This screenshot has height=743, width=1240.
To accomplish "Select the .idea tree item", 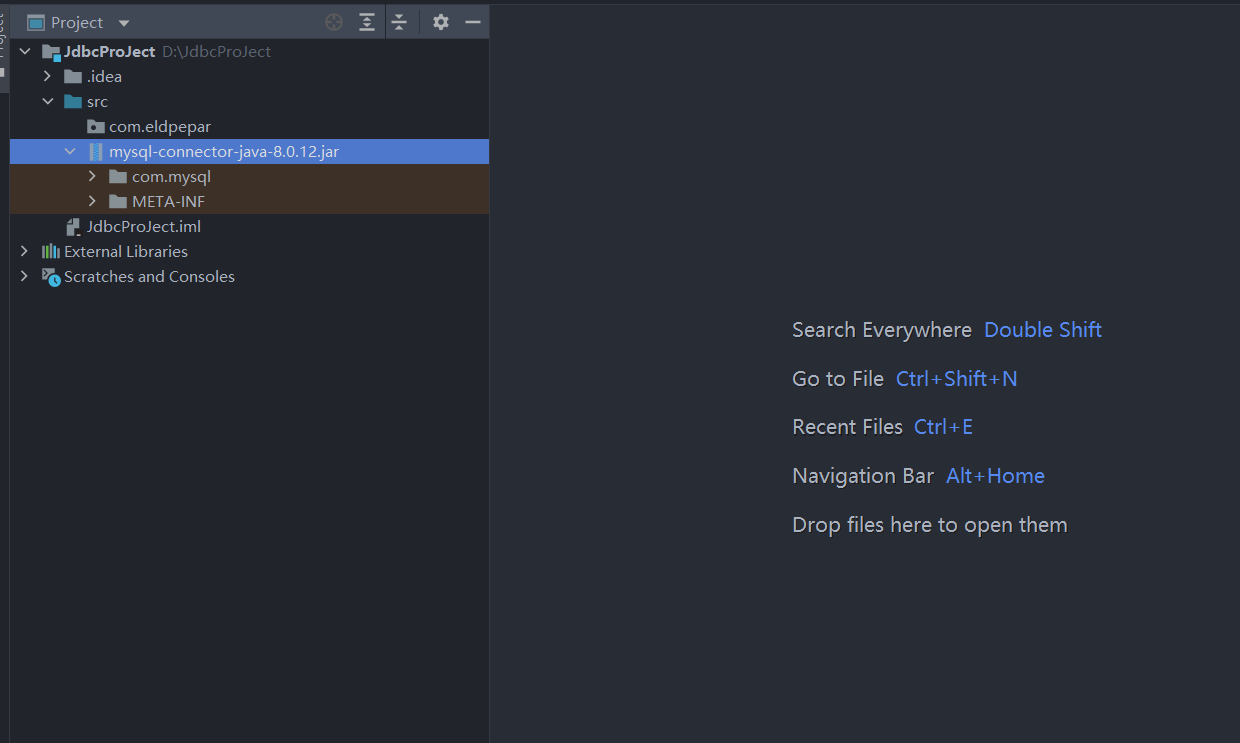I will 104,76.
